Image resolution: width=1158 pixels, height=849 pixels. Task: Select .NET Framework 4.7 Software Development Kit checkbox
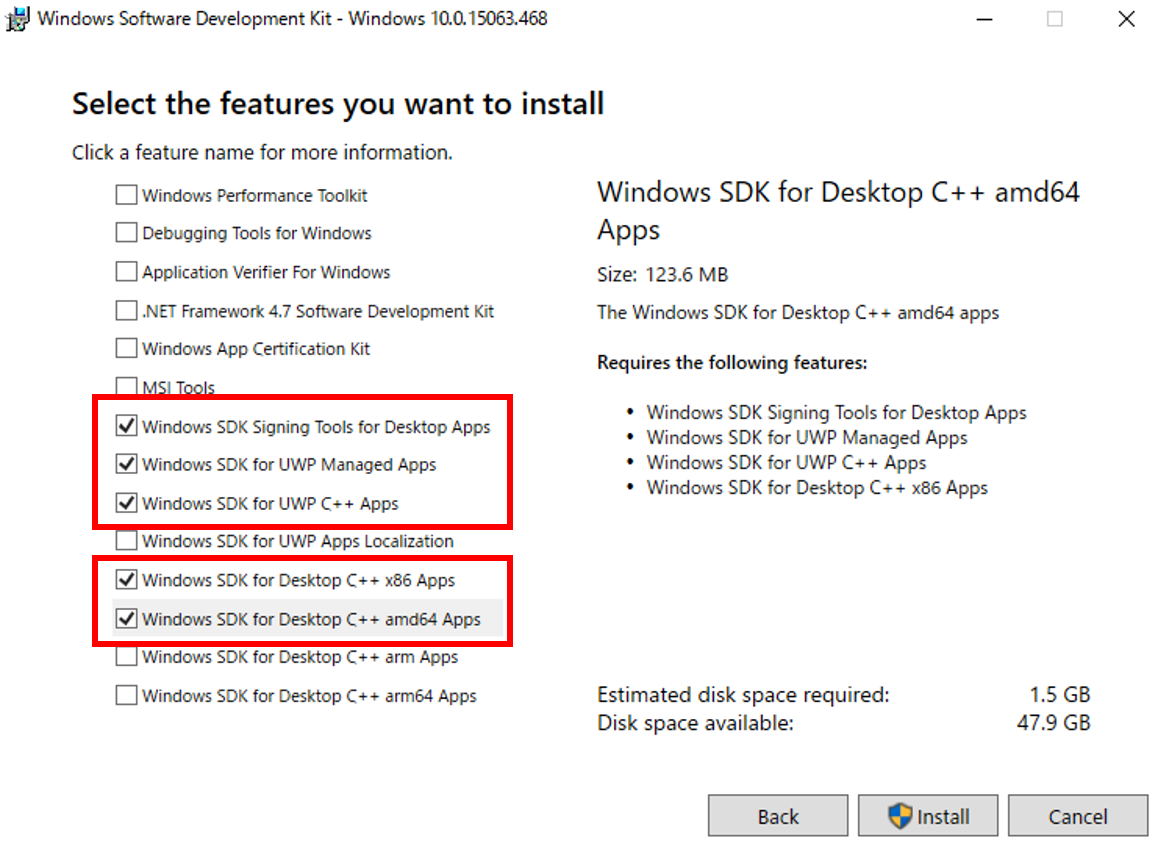click(x=126, y=310)
